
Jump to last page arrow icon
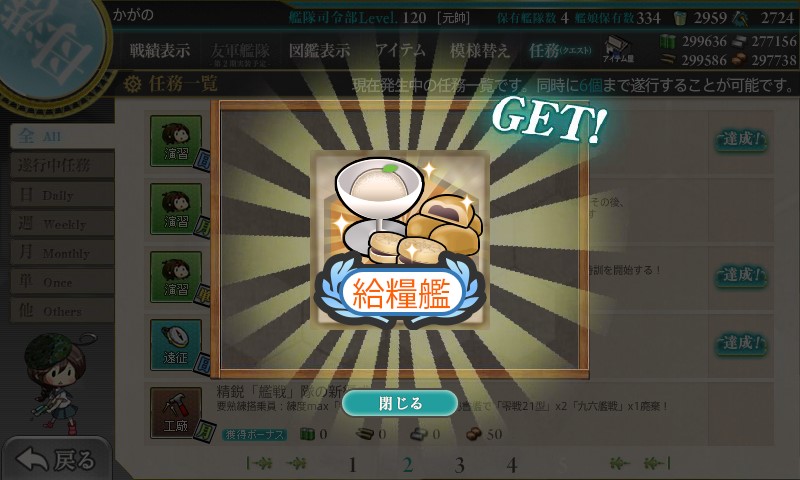[x=657, y=463]
